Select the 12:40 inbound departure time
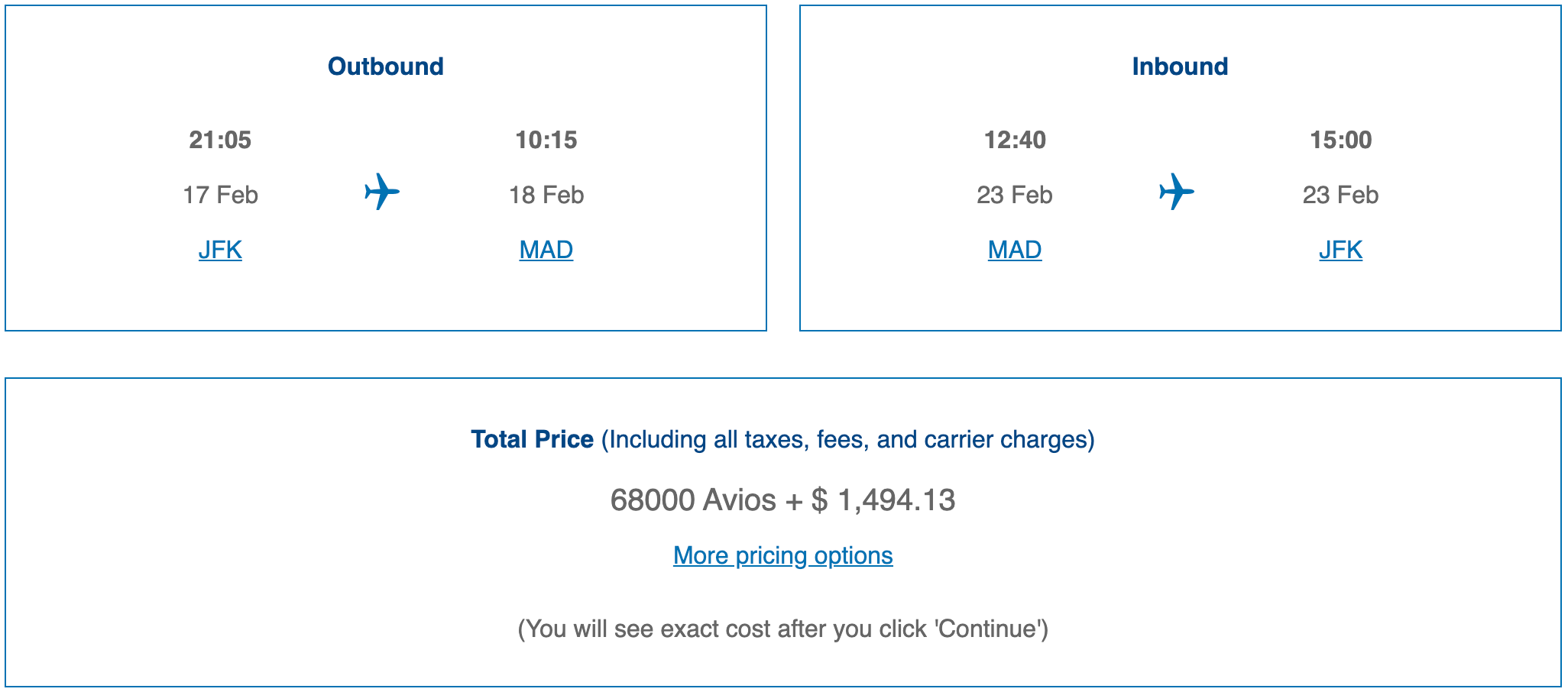The width and height of the screenshot is (1568, 692). [x=1015, y=140]
